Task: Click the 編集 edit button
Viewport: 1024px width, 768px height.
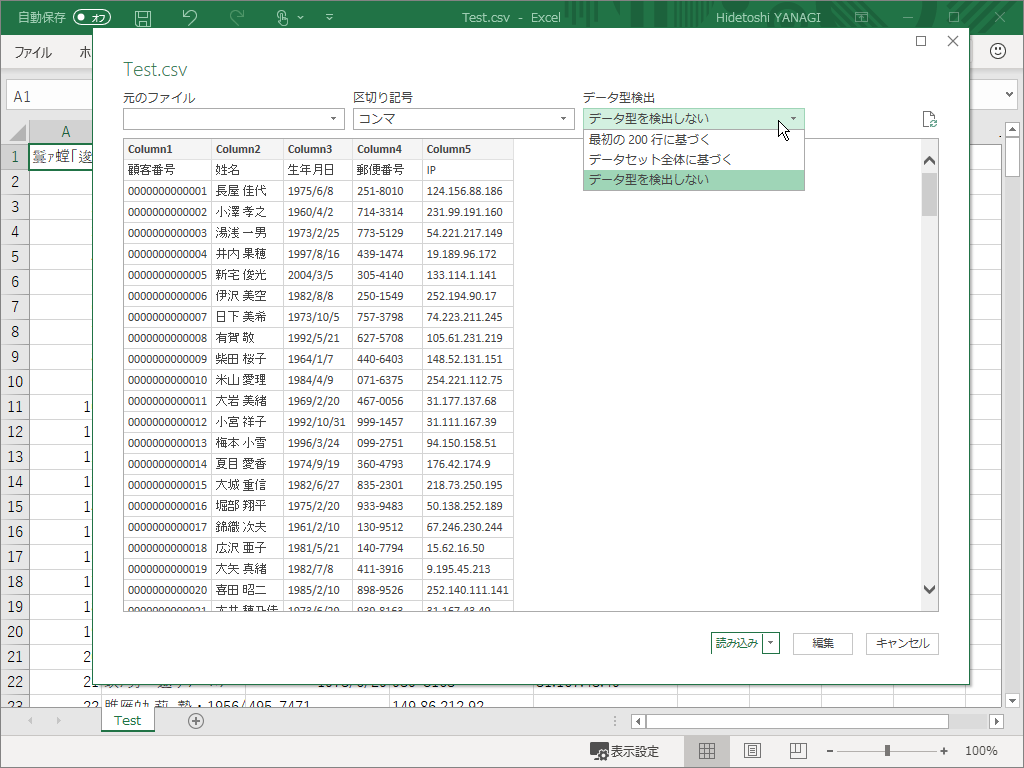Action: point(822,643)
